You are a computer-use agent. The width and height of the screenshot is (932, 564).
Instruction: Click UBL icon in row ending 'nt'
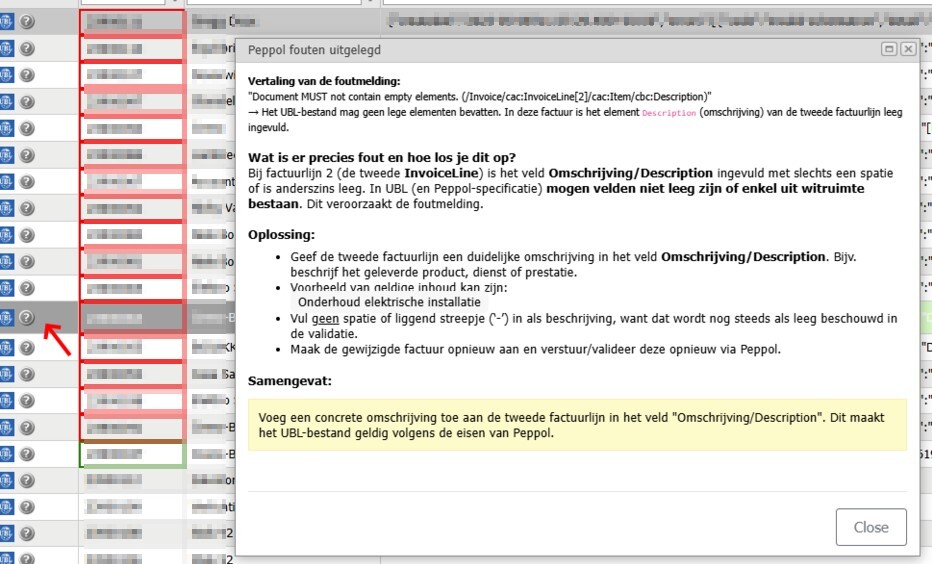(x=6, y=181)
